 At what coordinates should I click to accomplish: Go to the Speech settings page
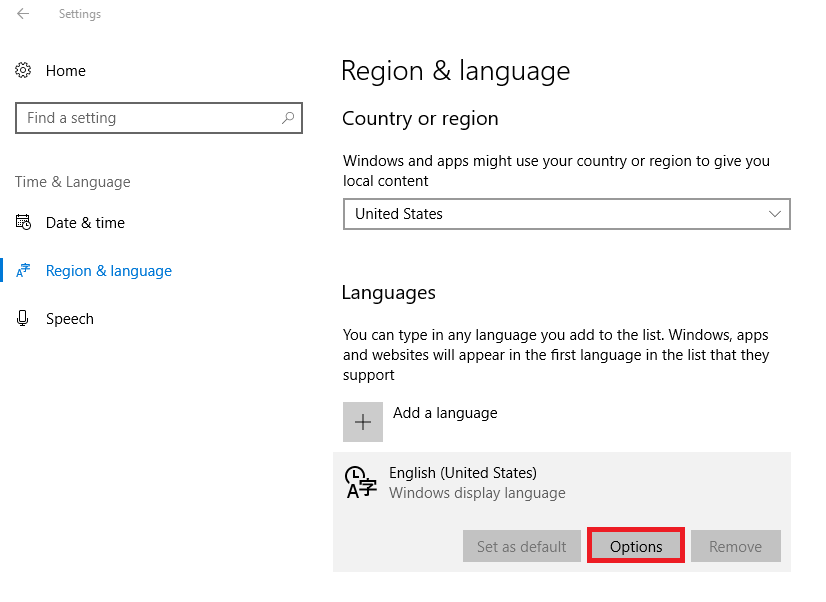(70, 319)
